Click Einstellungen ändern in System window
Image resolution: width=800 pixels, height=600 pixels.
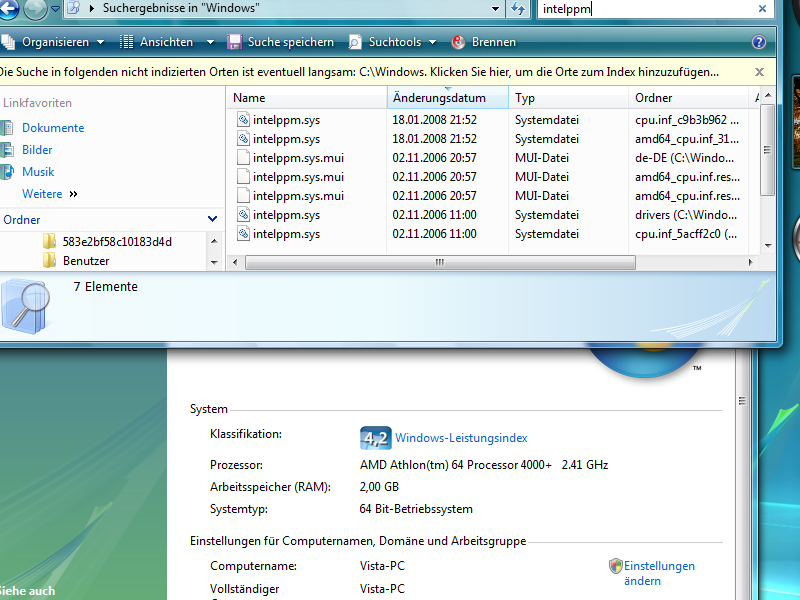click(659, 573)
